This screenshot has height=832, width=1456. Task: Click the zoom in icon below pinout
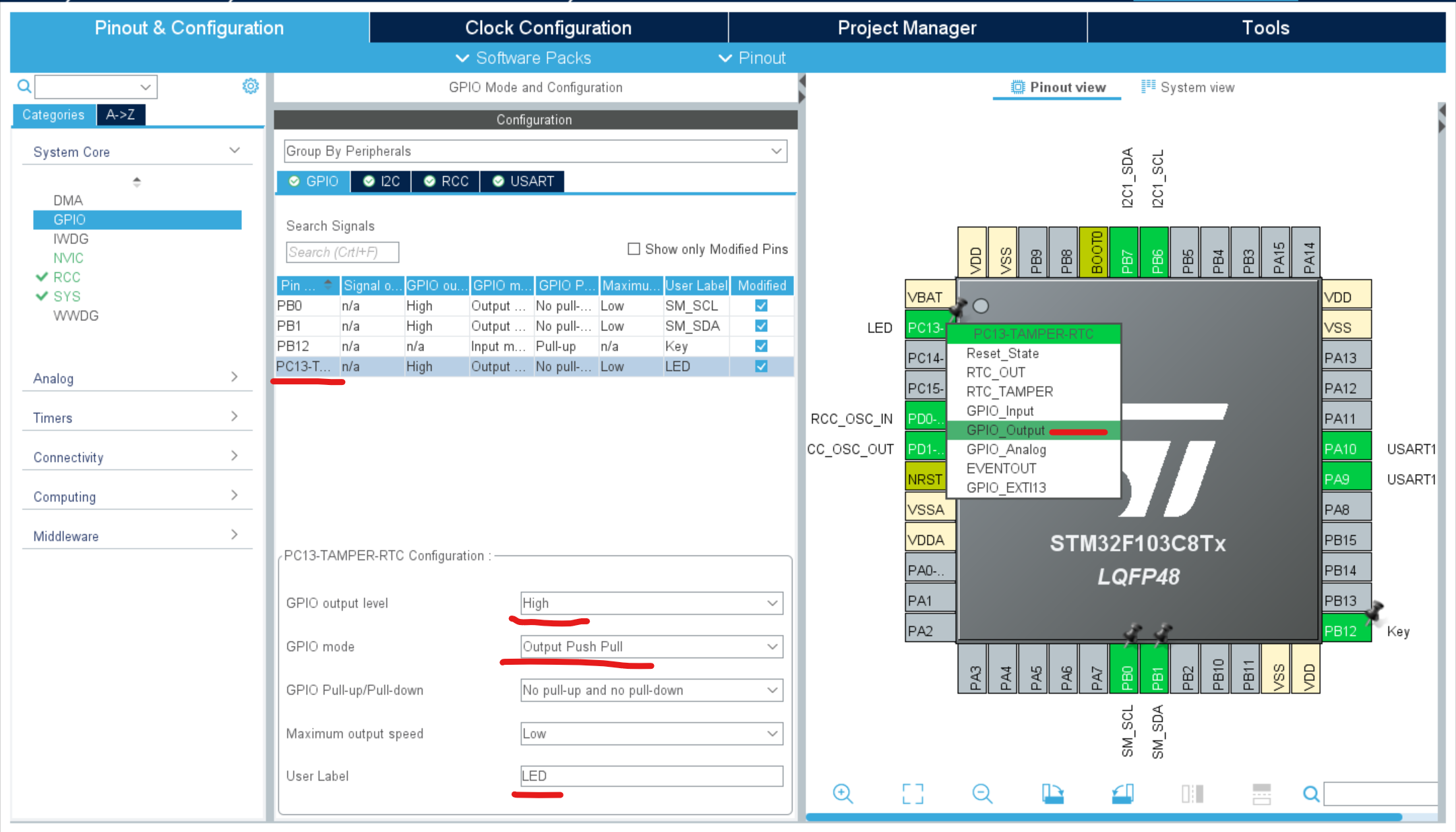tap(843, 794)
